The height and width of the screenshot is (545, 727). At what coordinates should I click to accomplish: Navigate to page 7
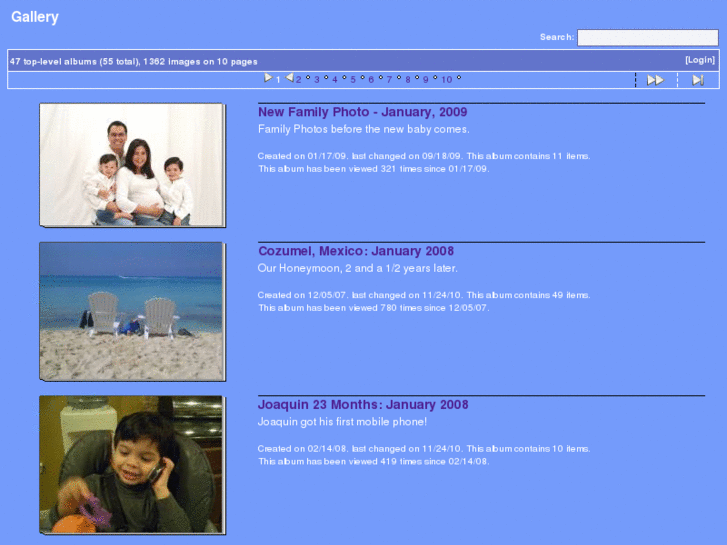(x=389, y=80)
